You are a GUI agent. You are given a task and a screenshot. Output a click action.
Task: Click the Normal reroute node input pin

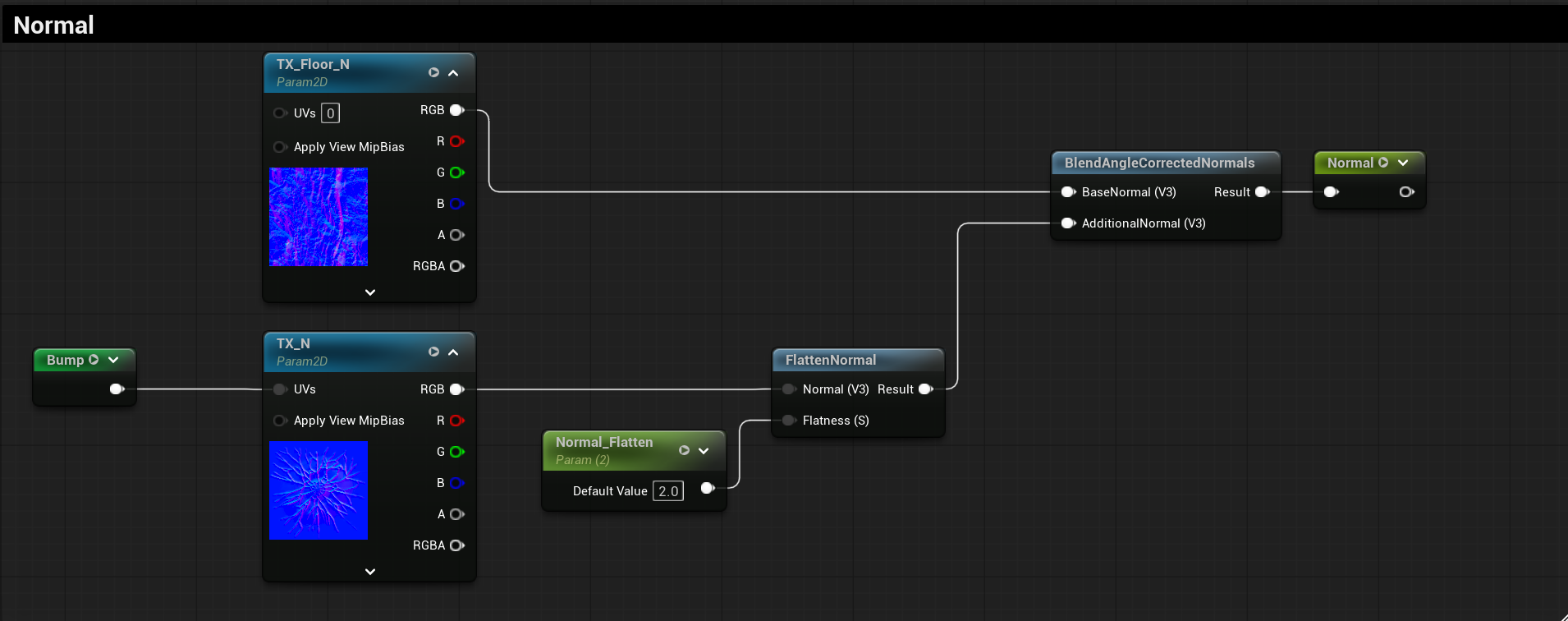click(x=1332, y=192)
